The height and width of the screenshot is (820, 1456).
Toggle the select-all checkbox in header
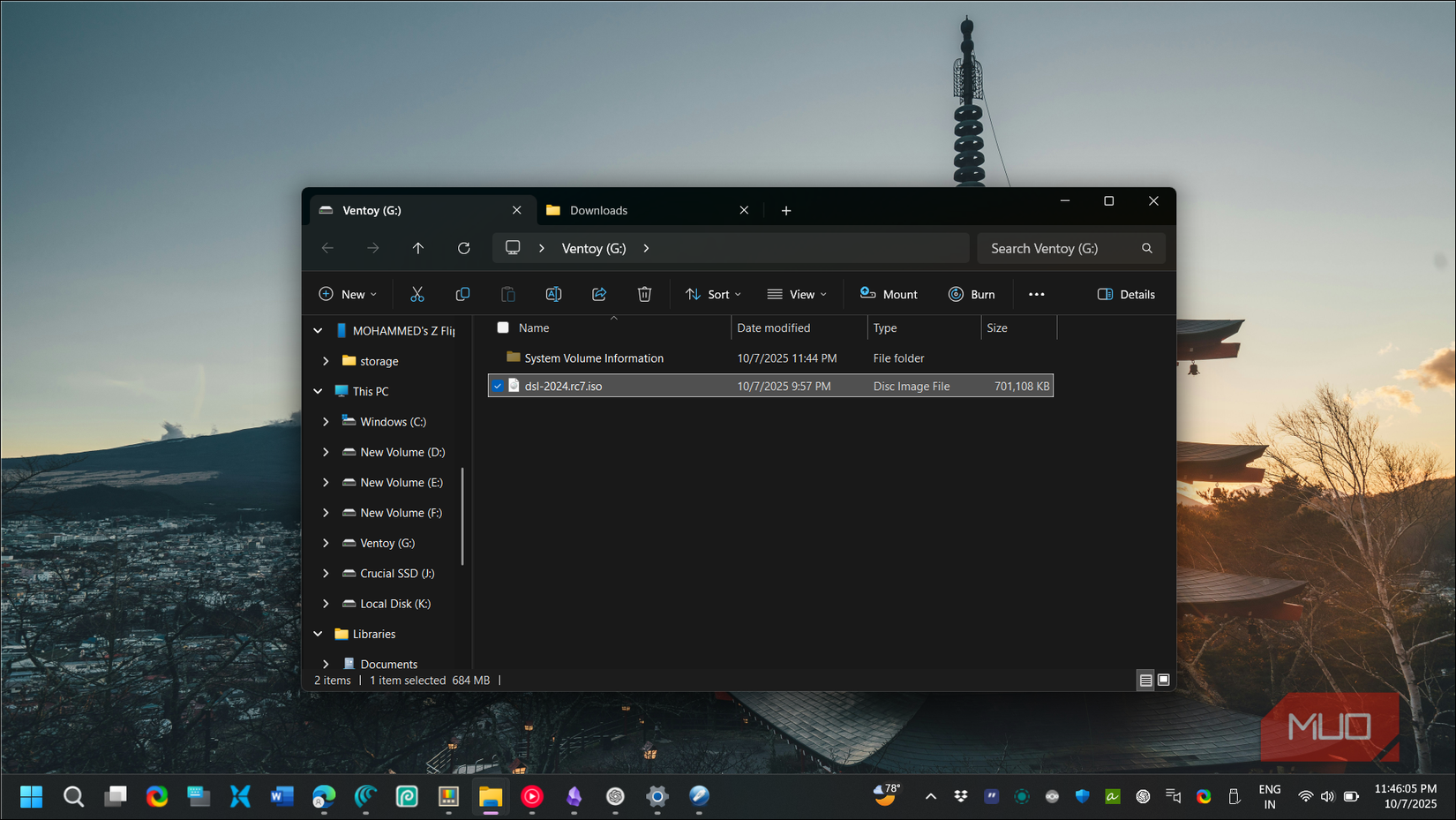(503, 327)
